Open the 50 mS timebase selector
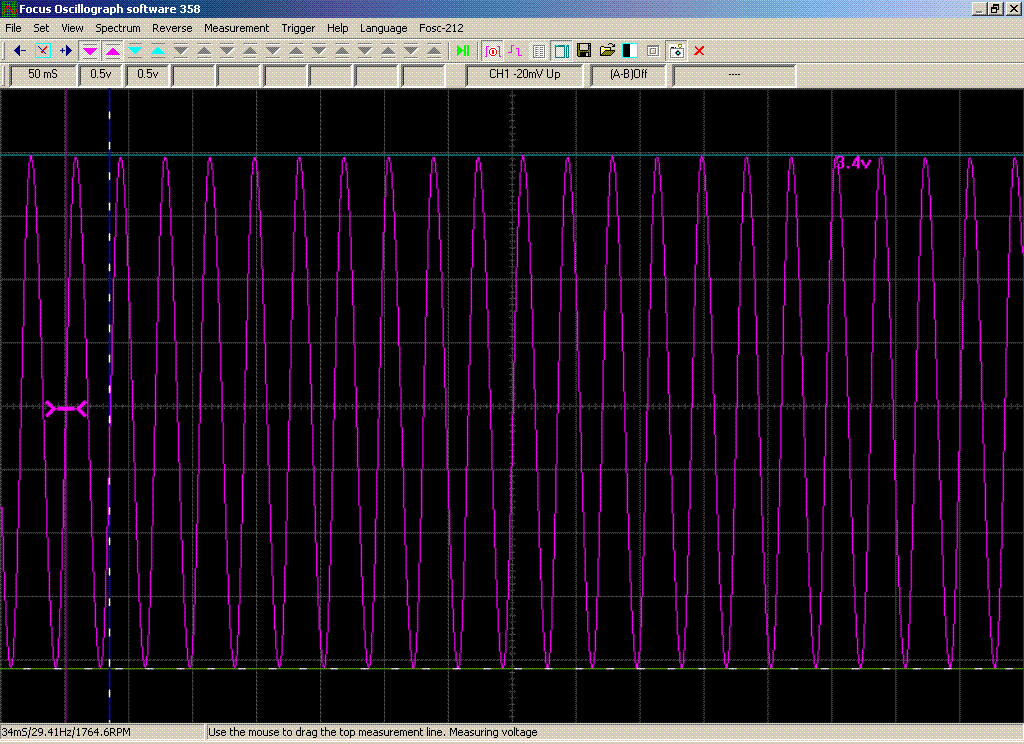1024x744 pixels. tap(43, 74)
